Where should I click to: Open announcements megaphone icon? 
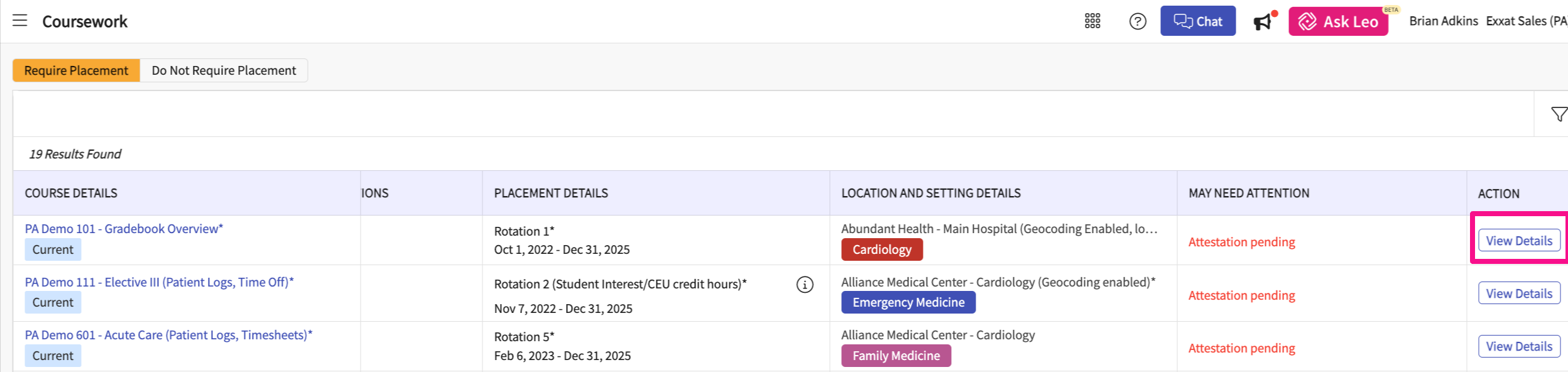1263,22
